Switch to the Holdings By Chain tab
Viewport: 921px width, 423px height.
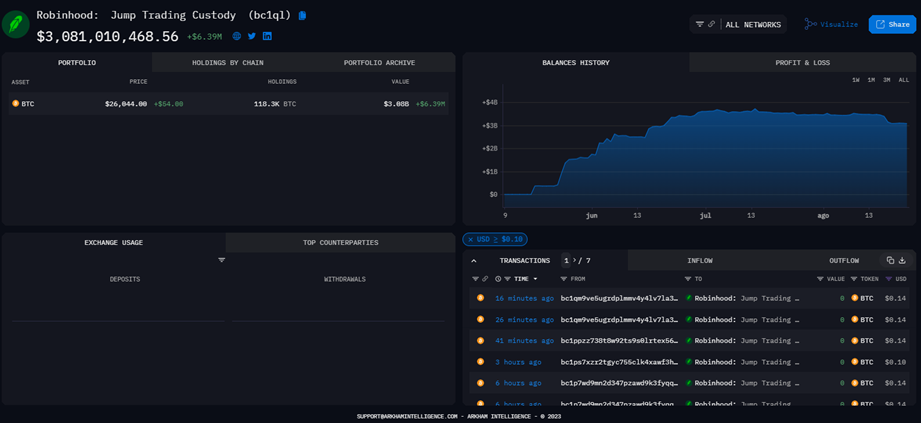(226, 63)
